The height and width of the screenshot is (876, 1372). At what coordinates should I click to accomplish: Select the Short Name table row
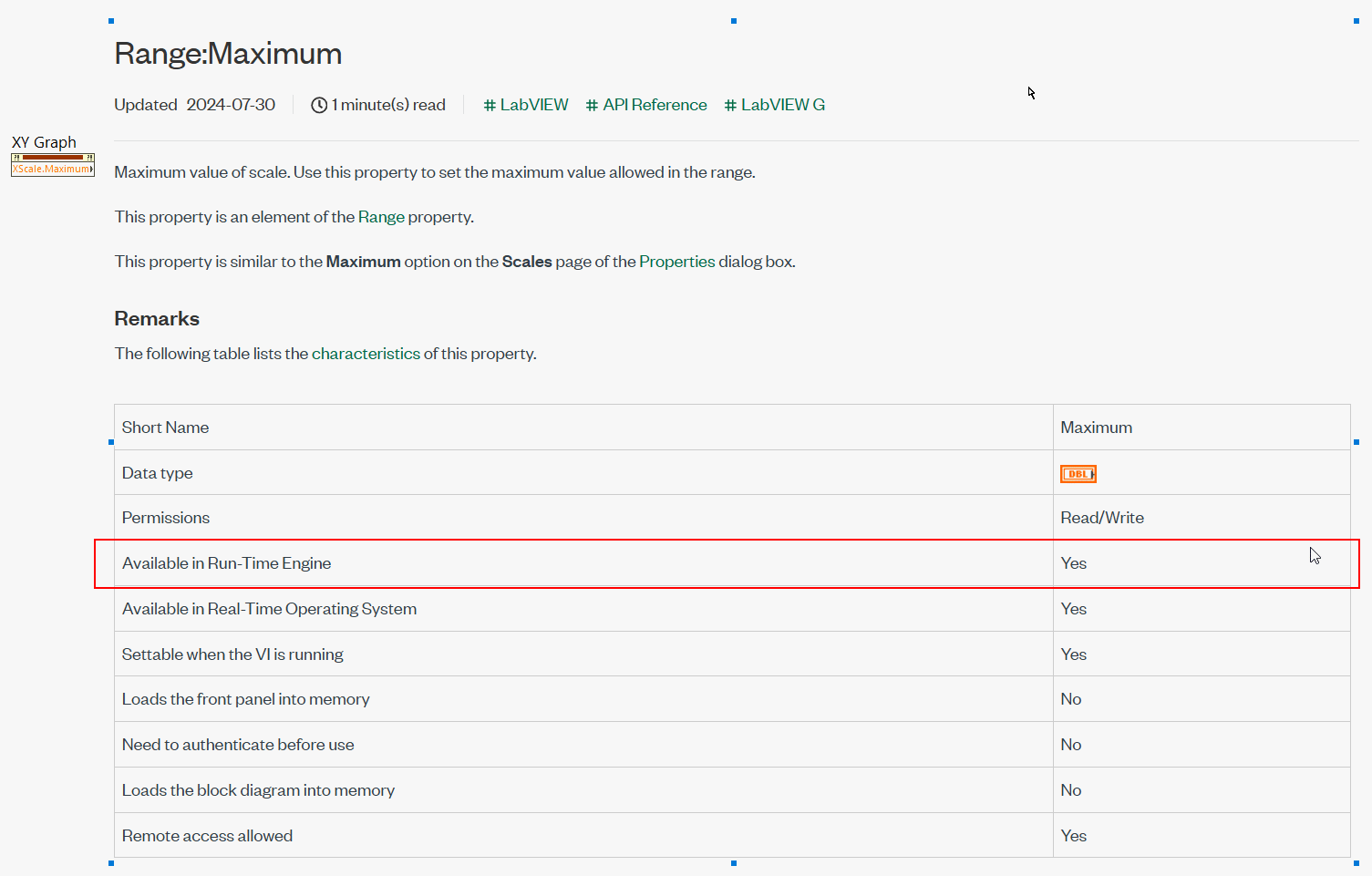point(732,428)
